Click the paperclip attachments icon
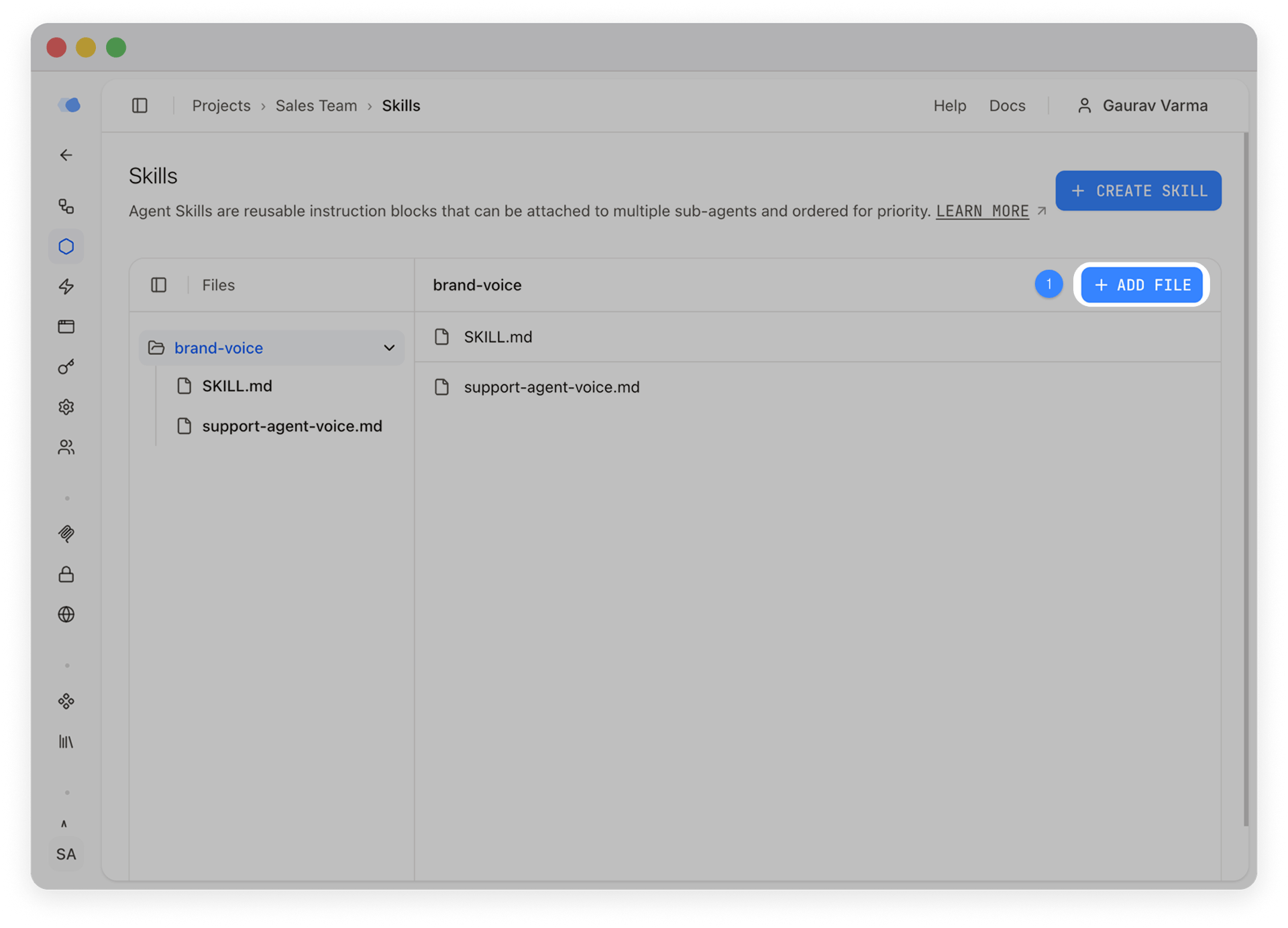The image size is (1288, 928). point(66,533)
